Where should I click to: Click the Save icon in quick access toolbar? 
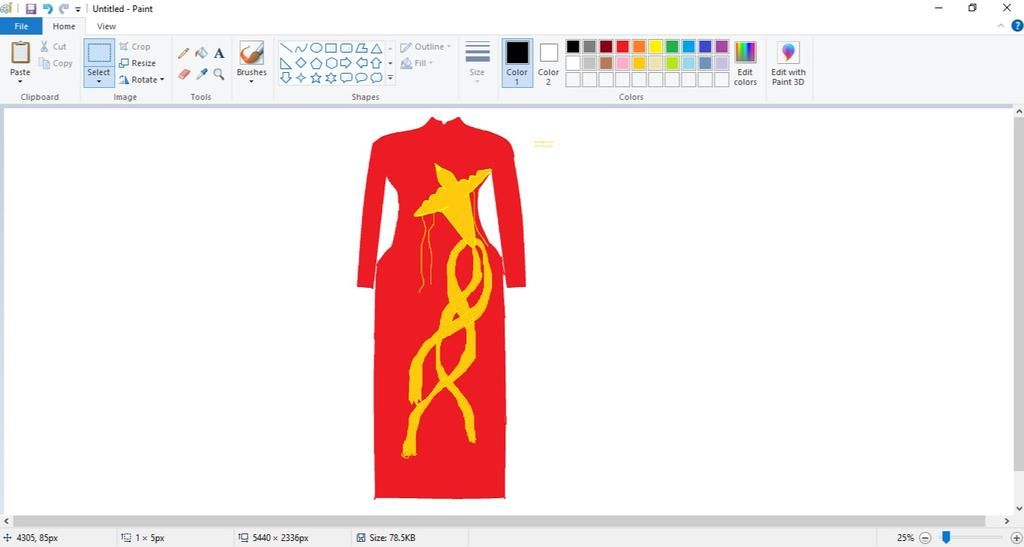tap(31, 8)
